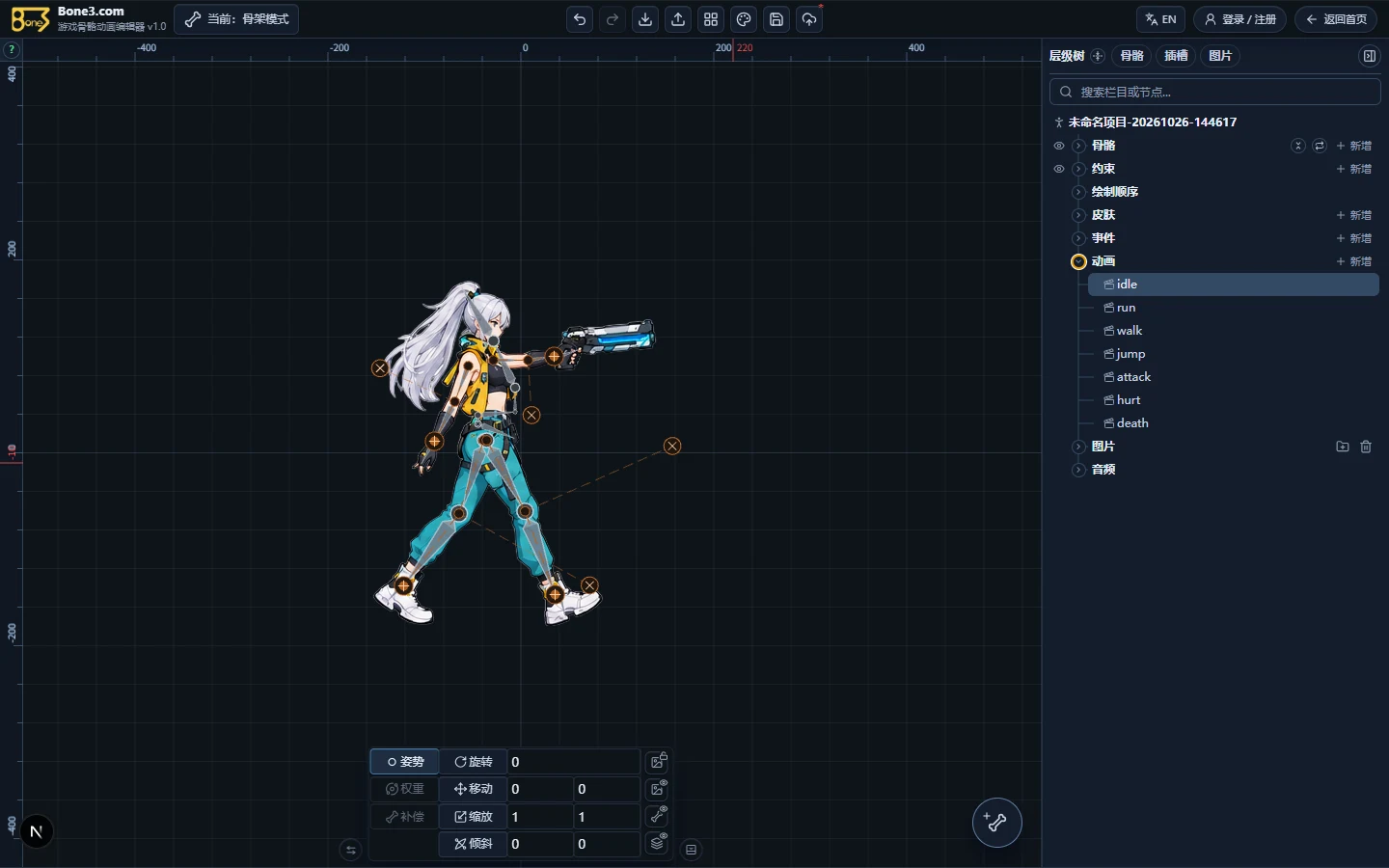Select the run animation item
This screenshot has height=868, width=1389.
[1233, 308]
